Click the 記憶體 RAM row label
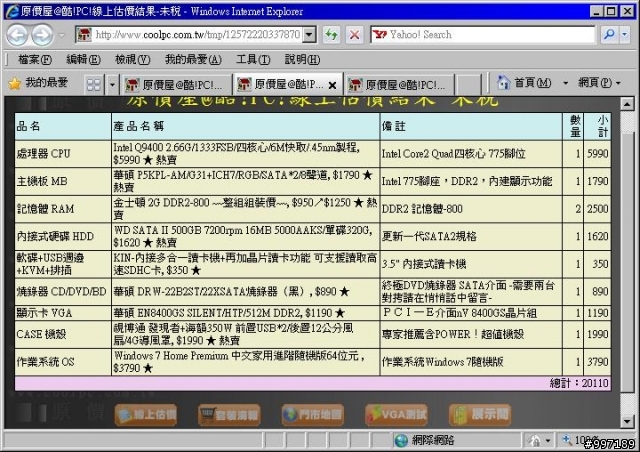Image resolution: width=640 pixels, height=452 pixels. tap(45, 209)
